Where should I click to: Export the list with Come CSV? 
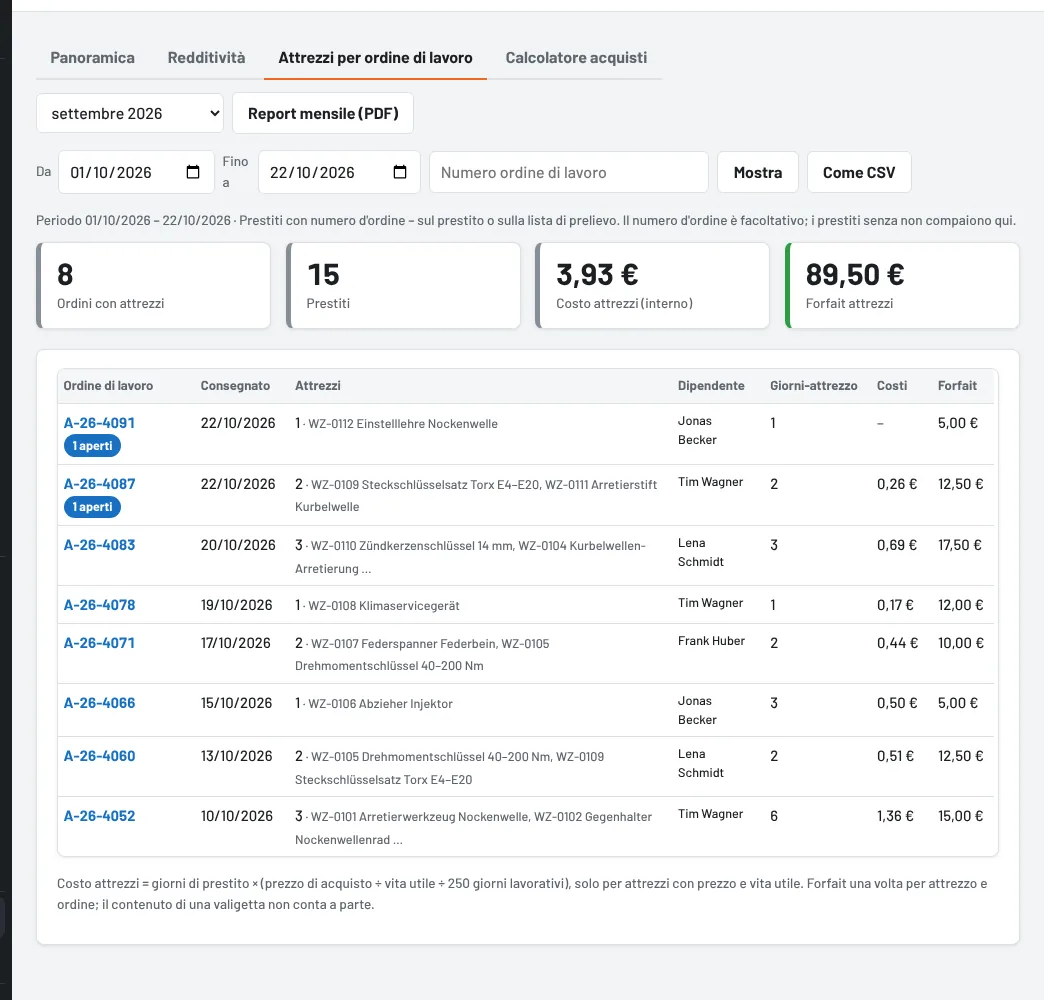click(x=859, y=172)
